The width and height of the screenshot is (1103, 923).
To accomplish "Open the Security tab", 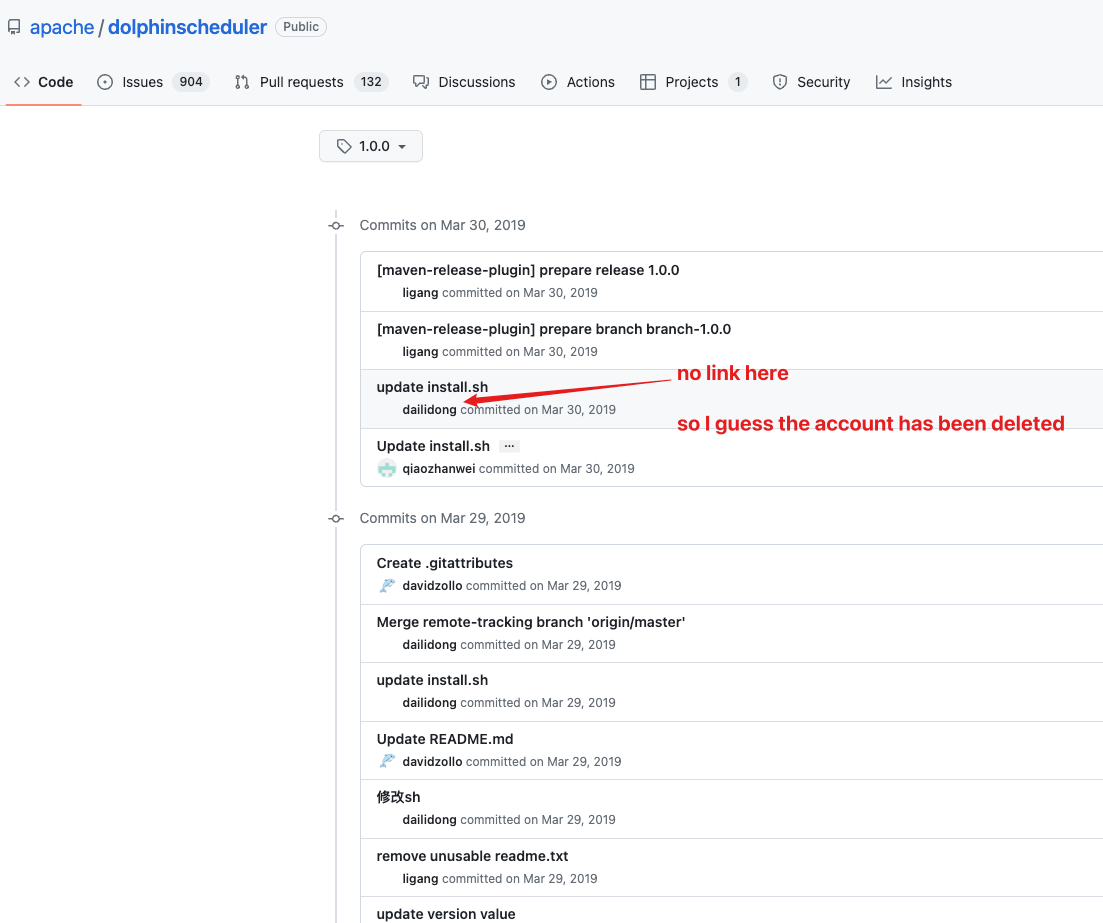I will pyautogui.click(x=811, y=82).
